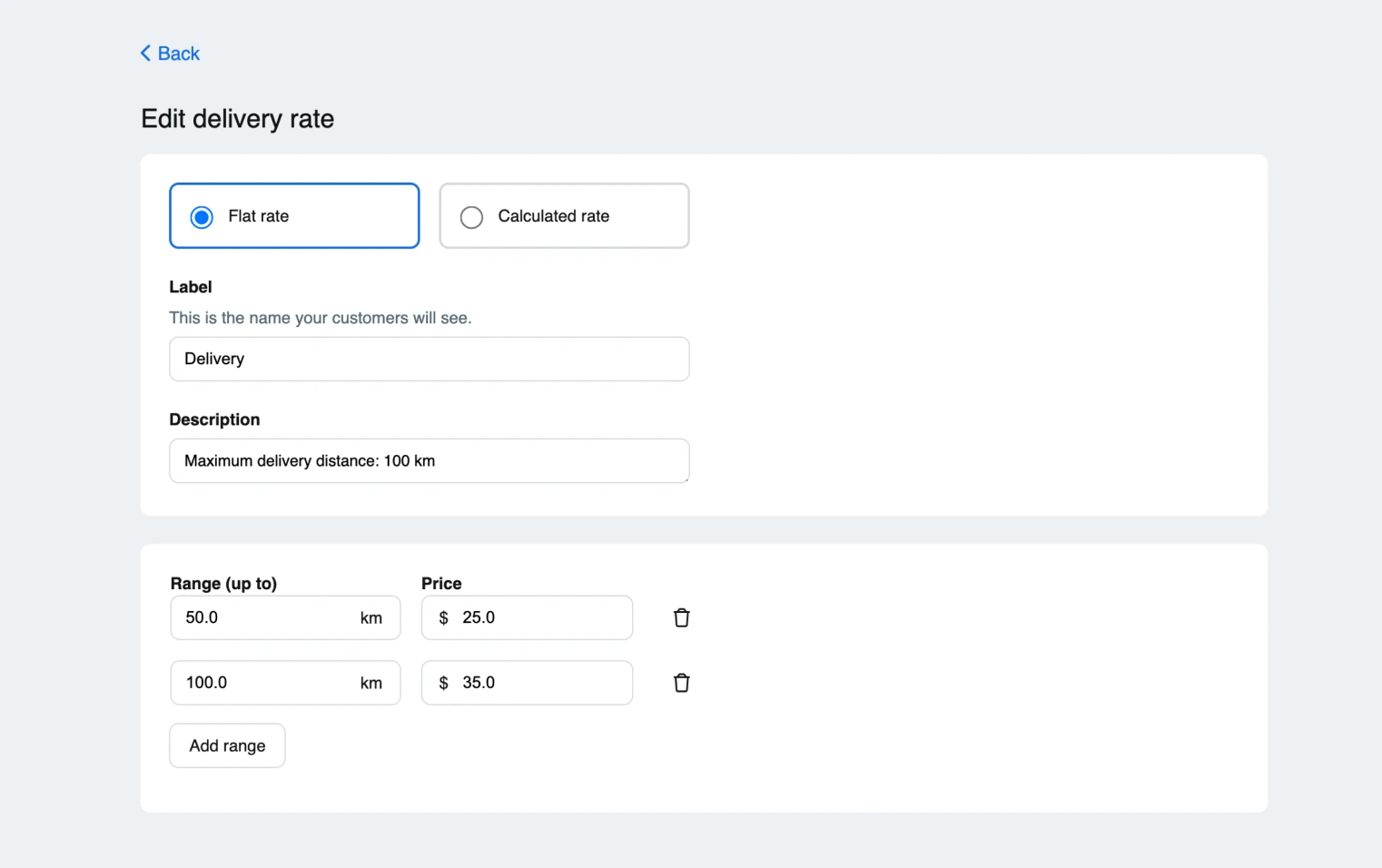
Task: Click the Add range button
Action: pyautogui.click(x=226, y=745)
